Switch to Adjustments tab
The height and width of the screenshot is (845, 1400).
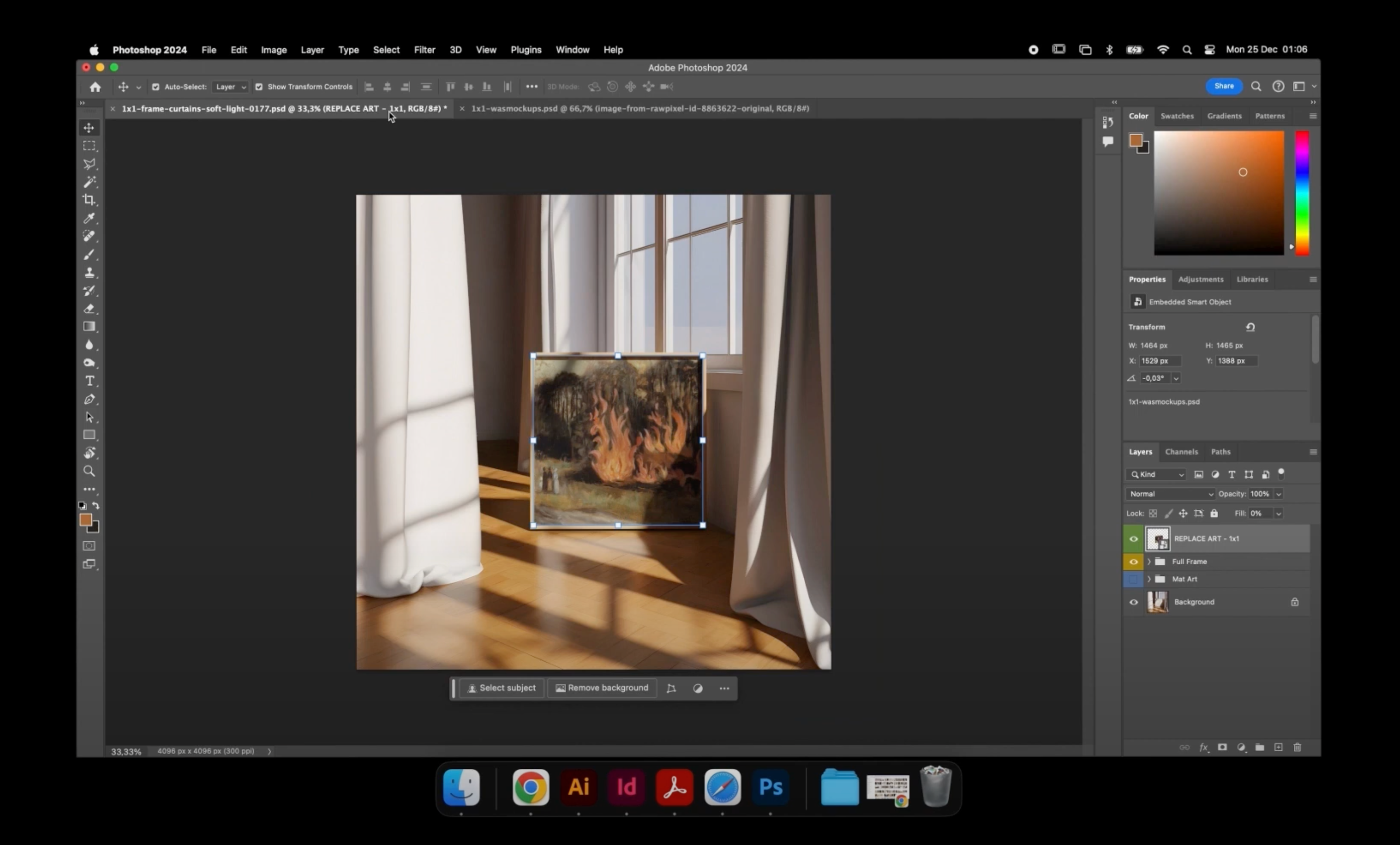click(x=1201, y=279)
